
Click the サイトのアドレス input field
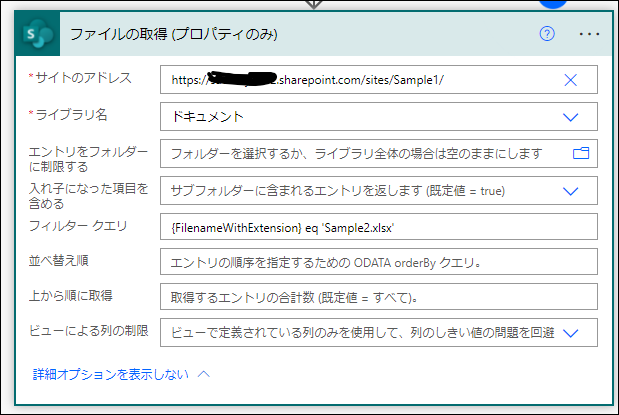[x=379, y=80]
